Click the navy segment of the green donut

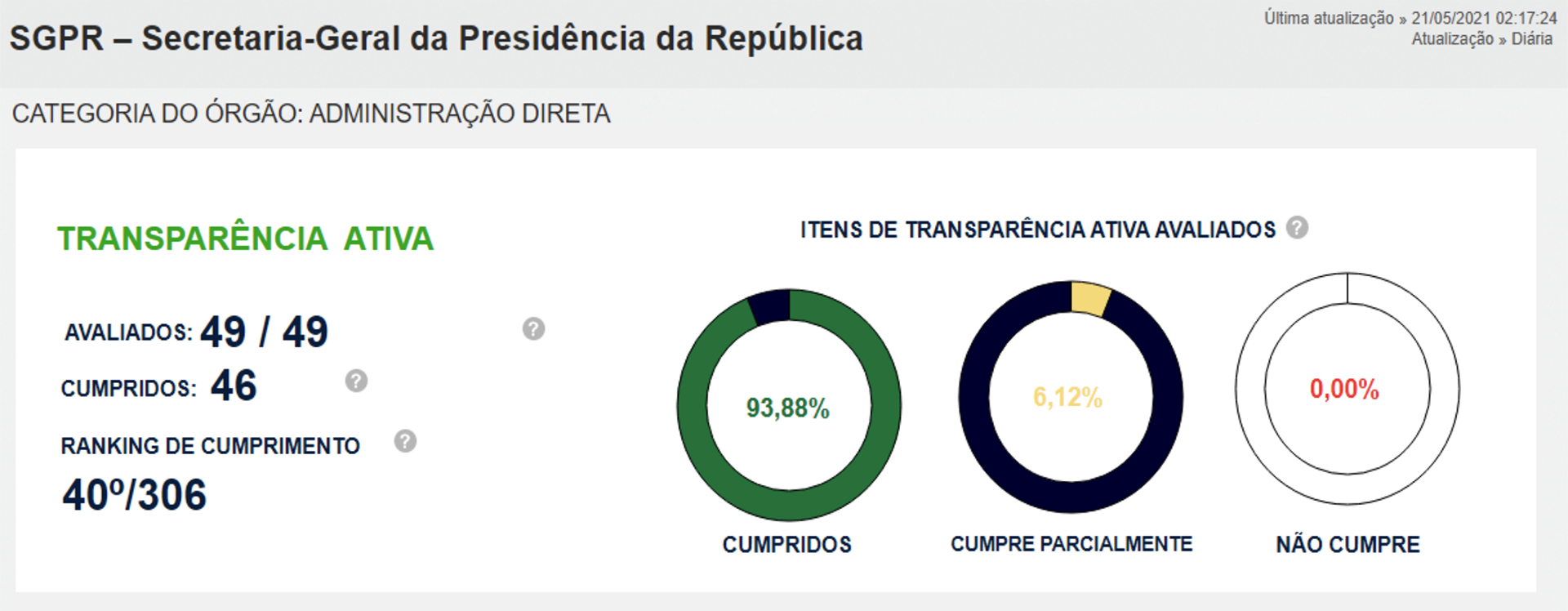[770, 306]
